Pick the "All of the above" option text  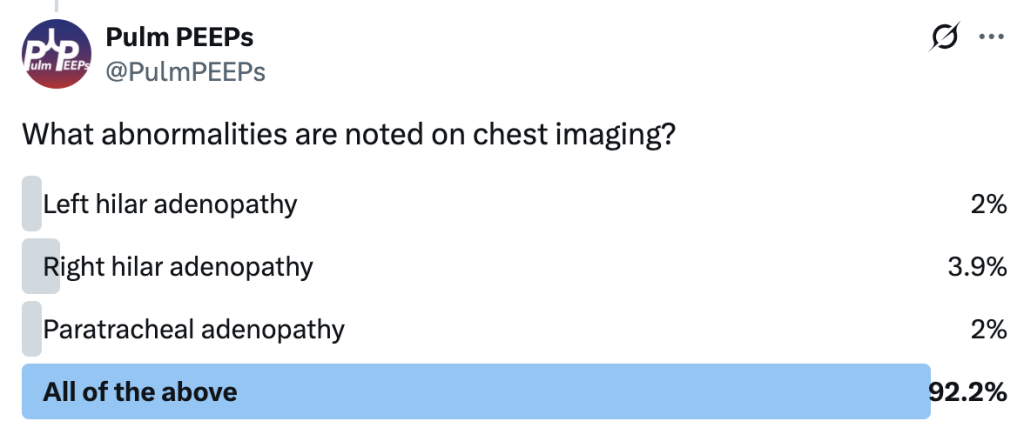tap(140, 391)
